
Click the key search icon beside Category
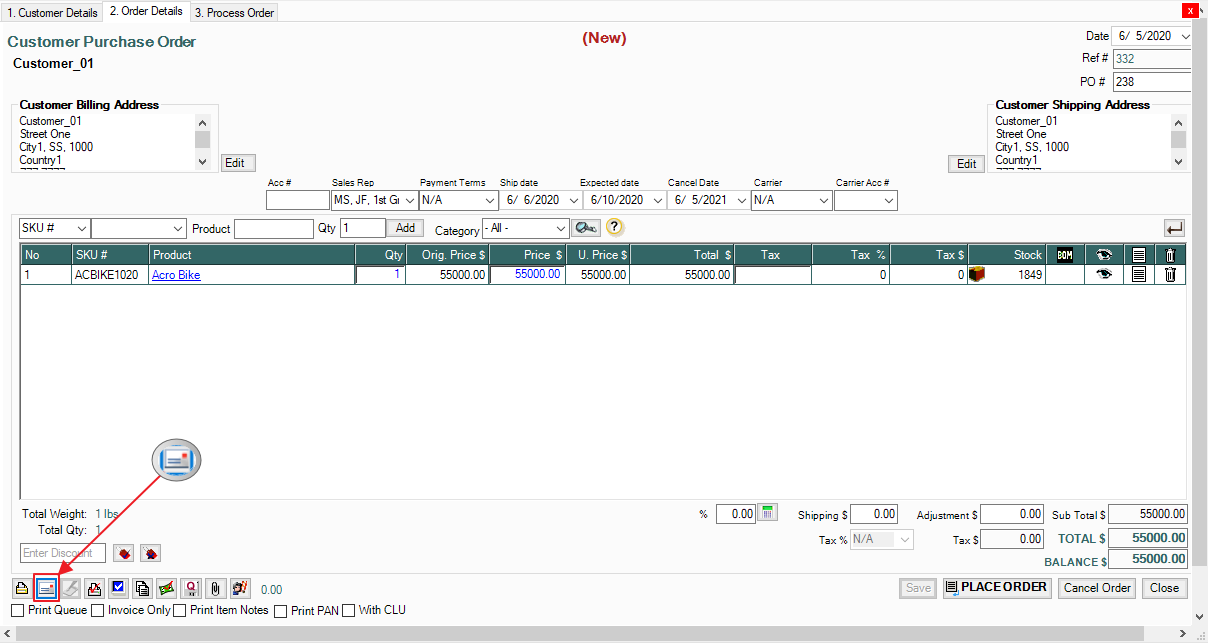(586, 228)
